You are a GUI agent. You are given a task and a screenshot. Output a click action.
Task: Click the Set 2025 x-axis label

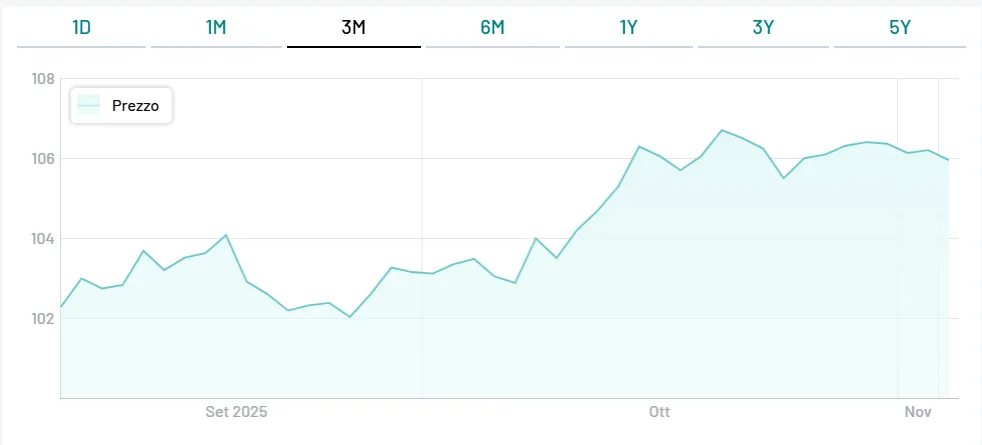click(236, 412)
